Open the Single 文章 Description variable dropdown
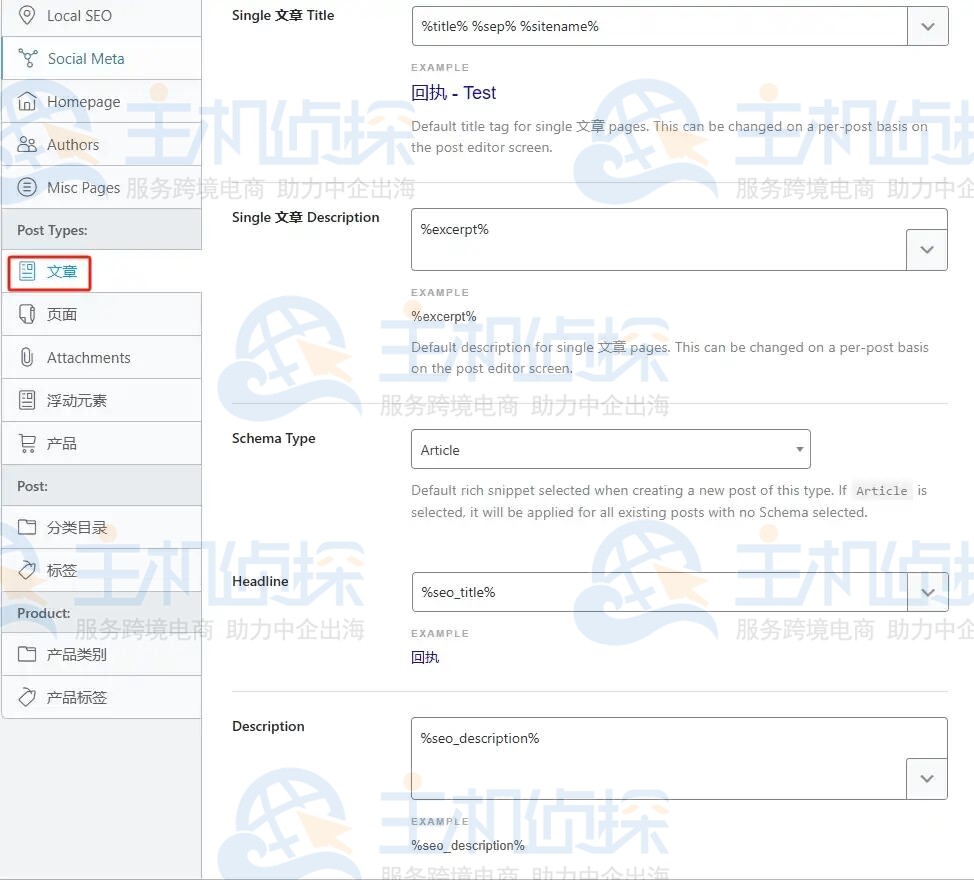 [x=926, y=250]
